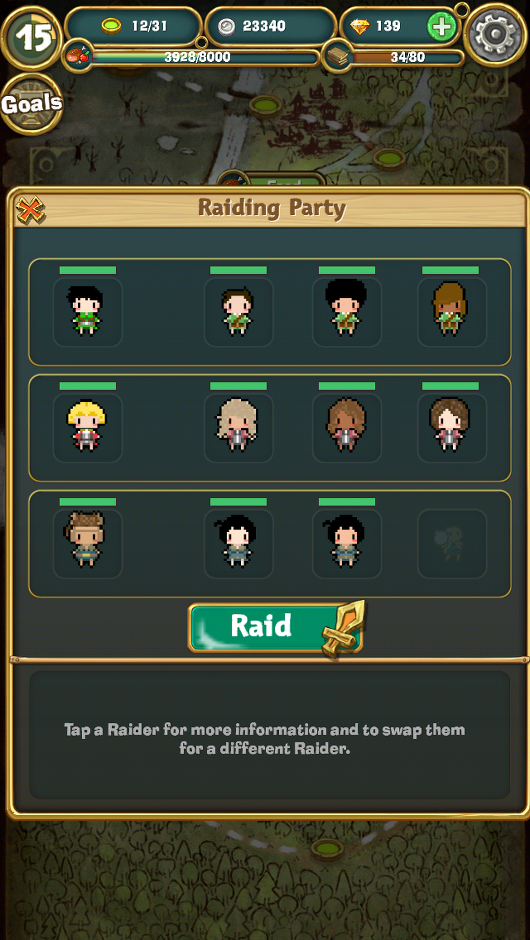Close the Raiding Party panel

point(28,209)
